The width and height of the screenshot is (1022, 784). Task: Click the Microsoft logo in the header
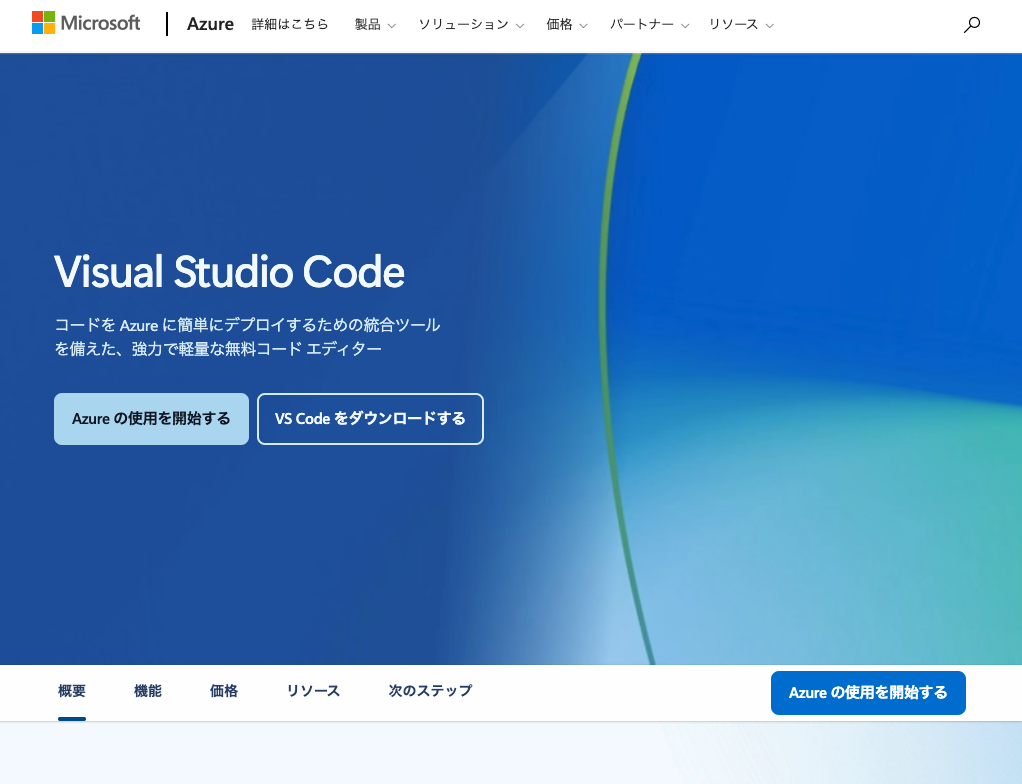[86, 24]
